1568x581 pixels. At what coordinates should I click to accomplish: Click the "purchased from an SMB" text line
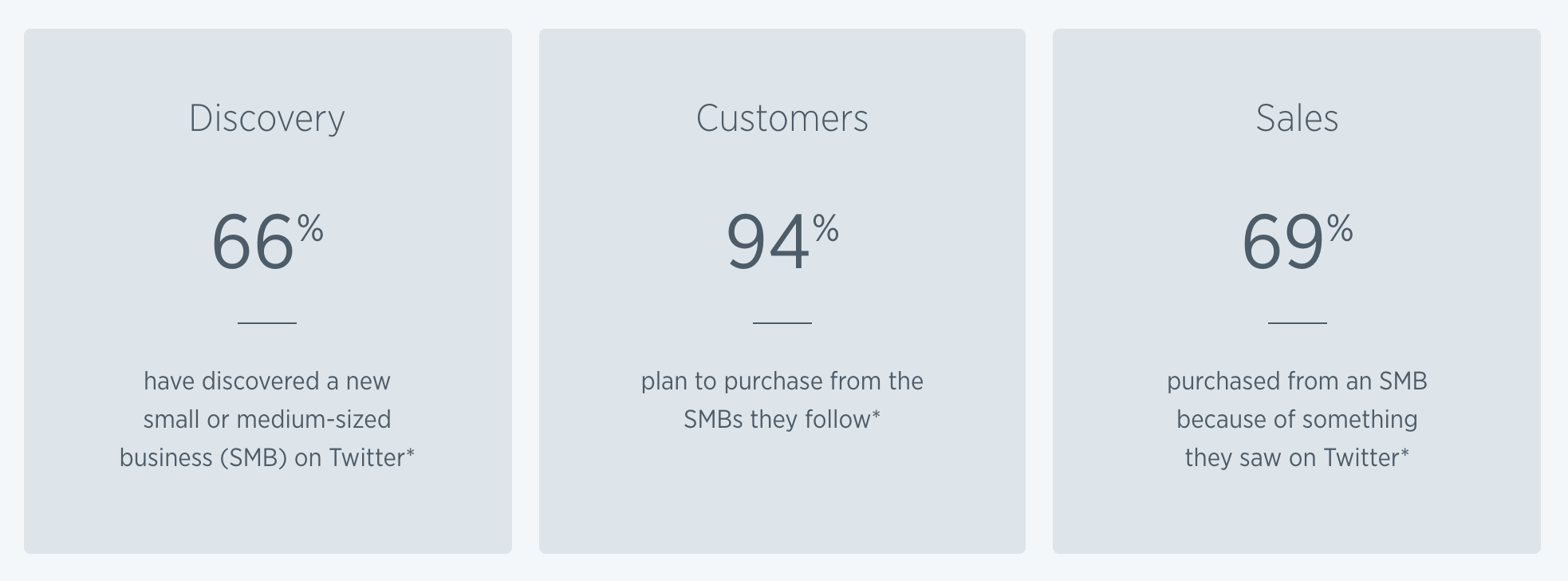pos(1297,381)
